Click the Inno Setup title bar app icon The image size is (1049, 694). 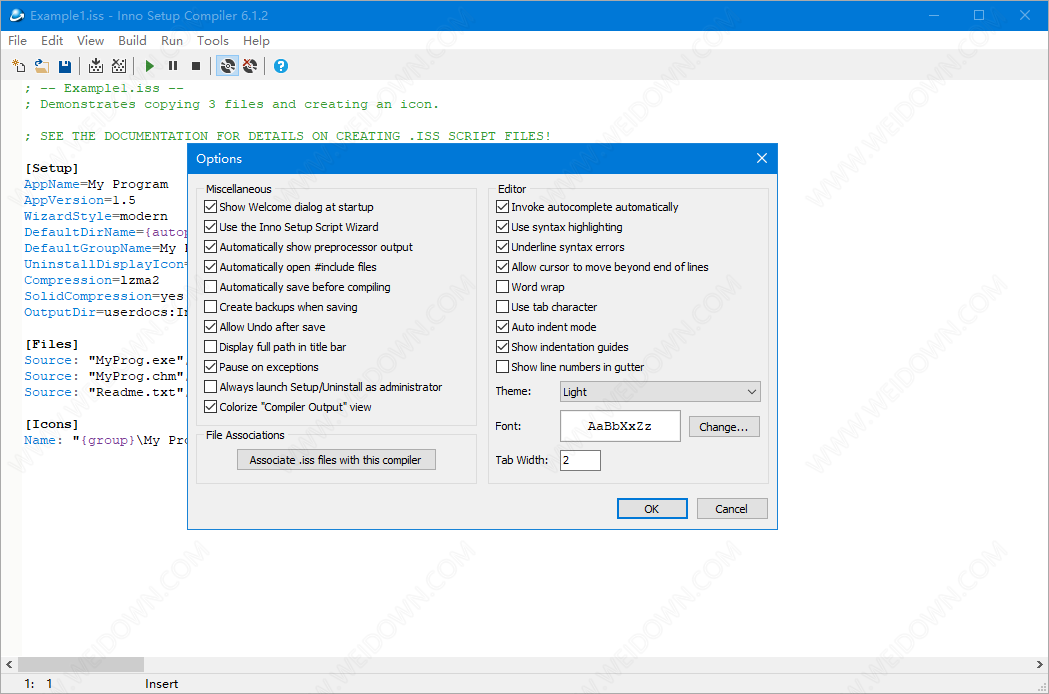tap(17, 15)
